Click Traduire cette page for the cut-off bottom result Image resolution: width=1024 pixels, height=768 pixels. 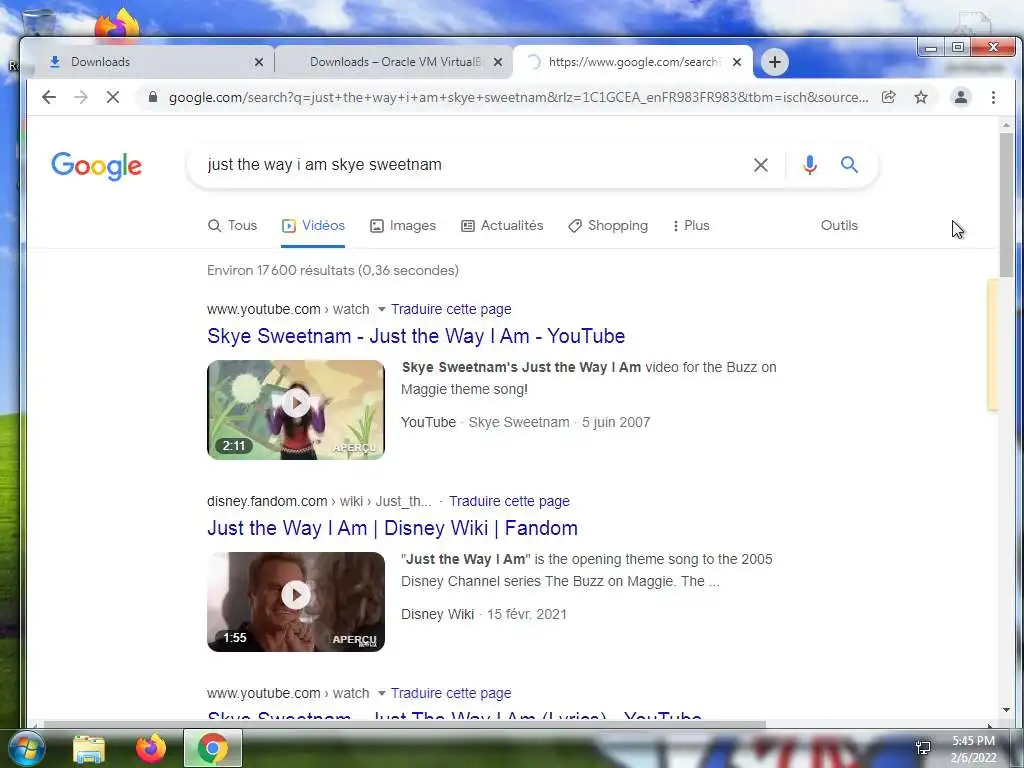pos(451,693)
